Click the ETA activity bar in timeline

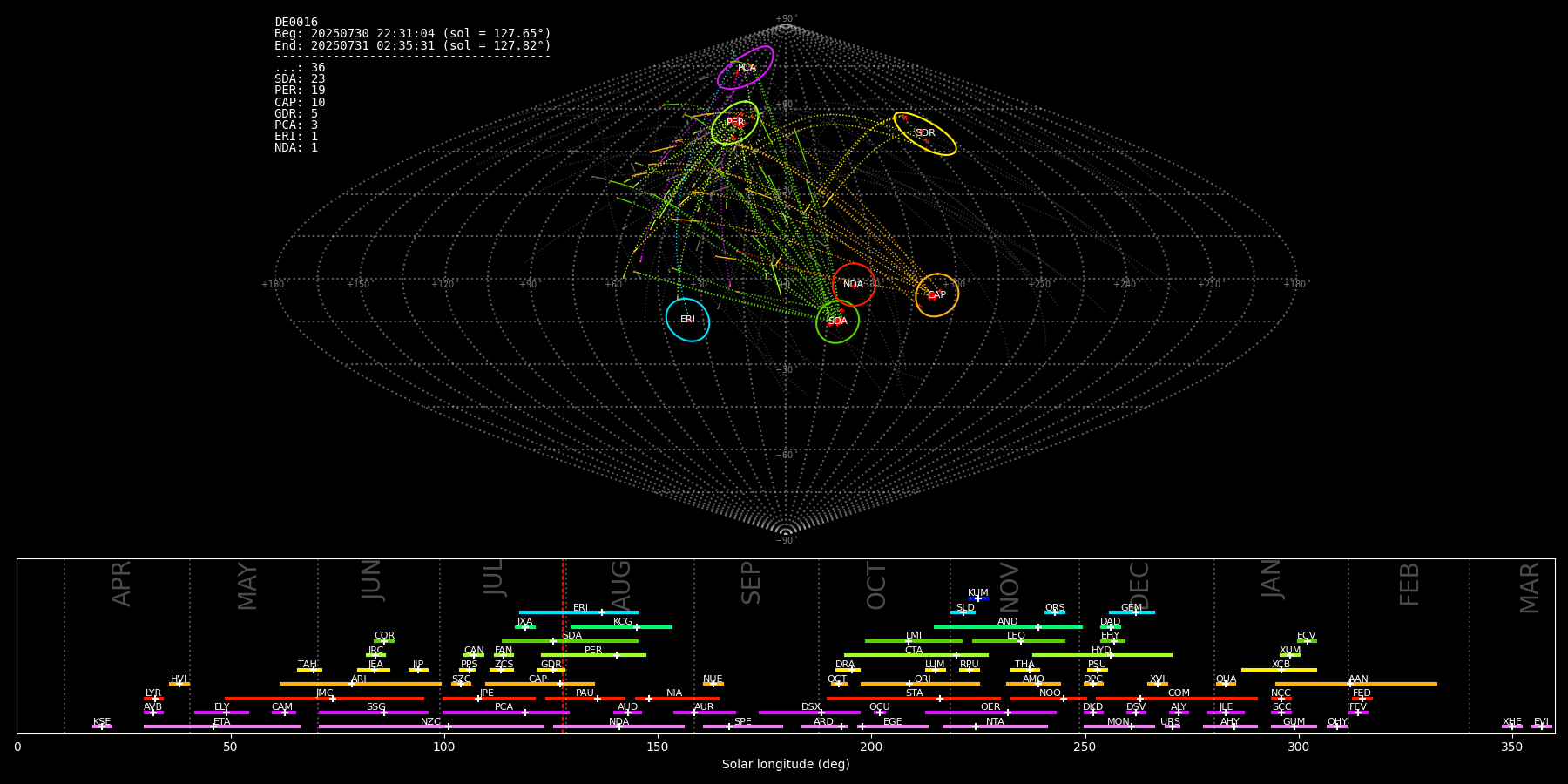[x=222, y=727]
